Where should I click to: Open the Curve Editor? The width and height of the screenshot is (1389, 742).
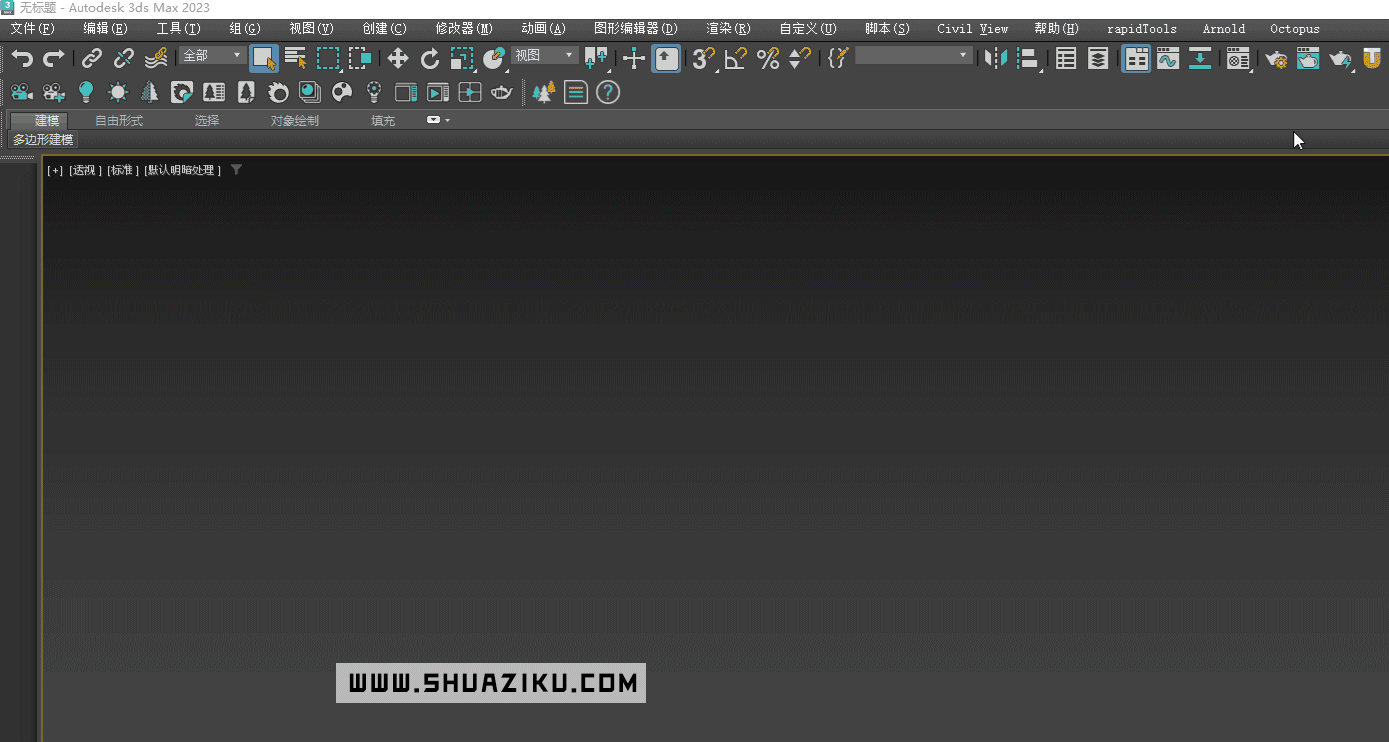[1168, 59]
